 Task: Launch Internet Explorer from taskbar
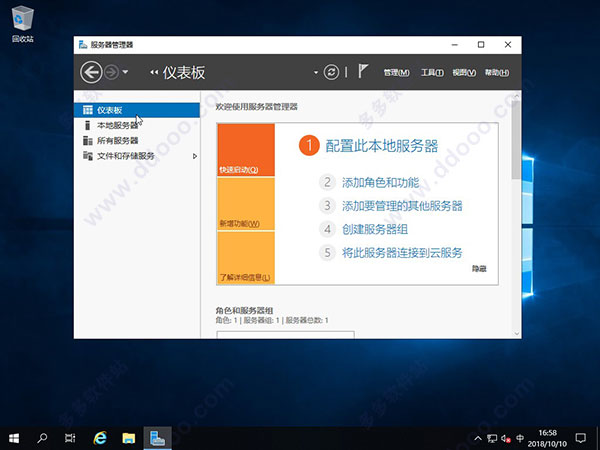pyautogui.click(x=100, y=438)
